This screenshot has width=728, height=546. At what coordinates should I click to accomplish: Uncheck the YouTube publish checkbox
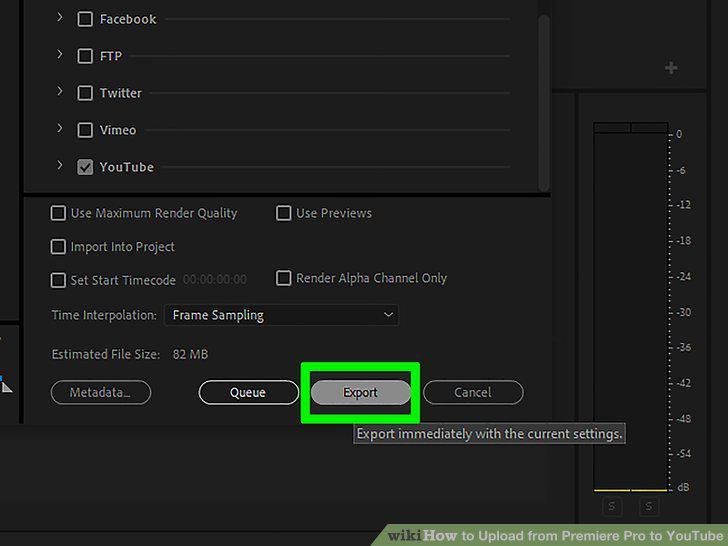coord(85,167)
